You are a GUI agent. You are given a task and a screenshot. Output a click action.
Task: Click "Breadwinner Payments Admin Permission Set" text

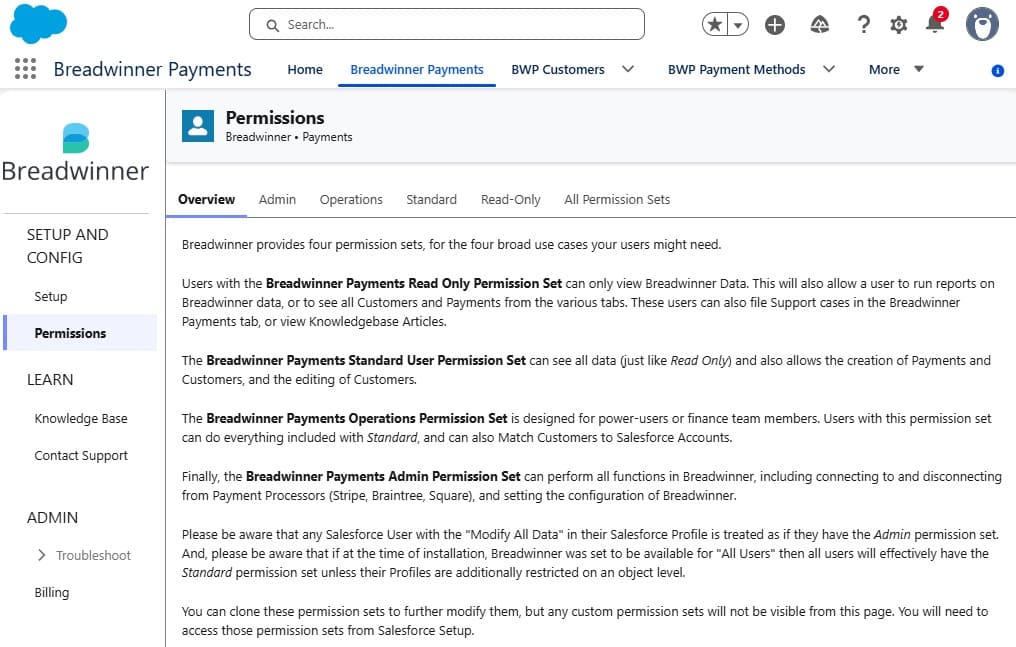[x=383, y=476]
